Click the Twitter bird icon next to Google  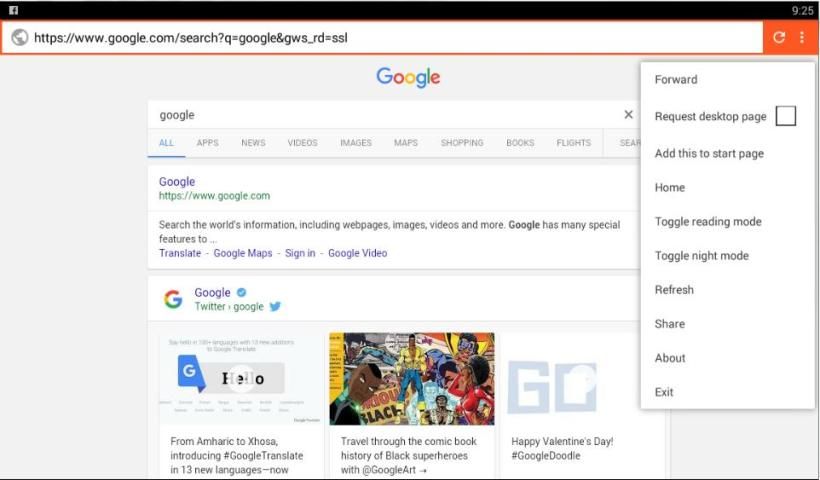pos(275,307)
